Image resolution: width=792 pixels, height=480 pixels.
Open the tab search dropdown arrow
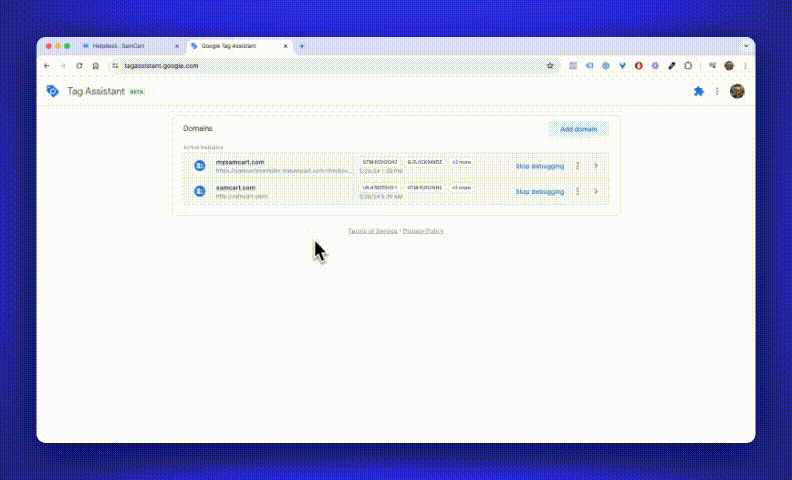[746, 46]
